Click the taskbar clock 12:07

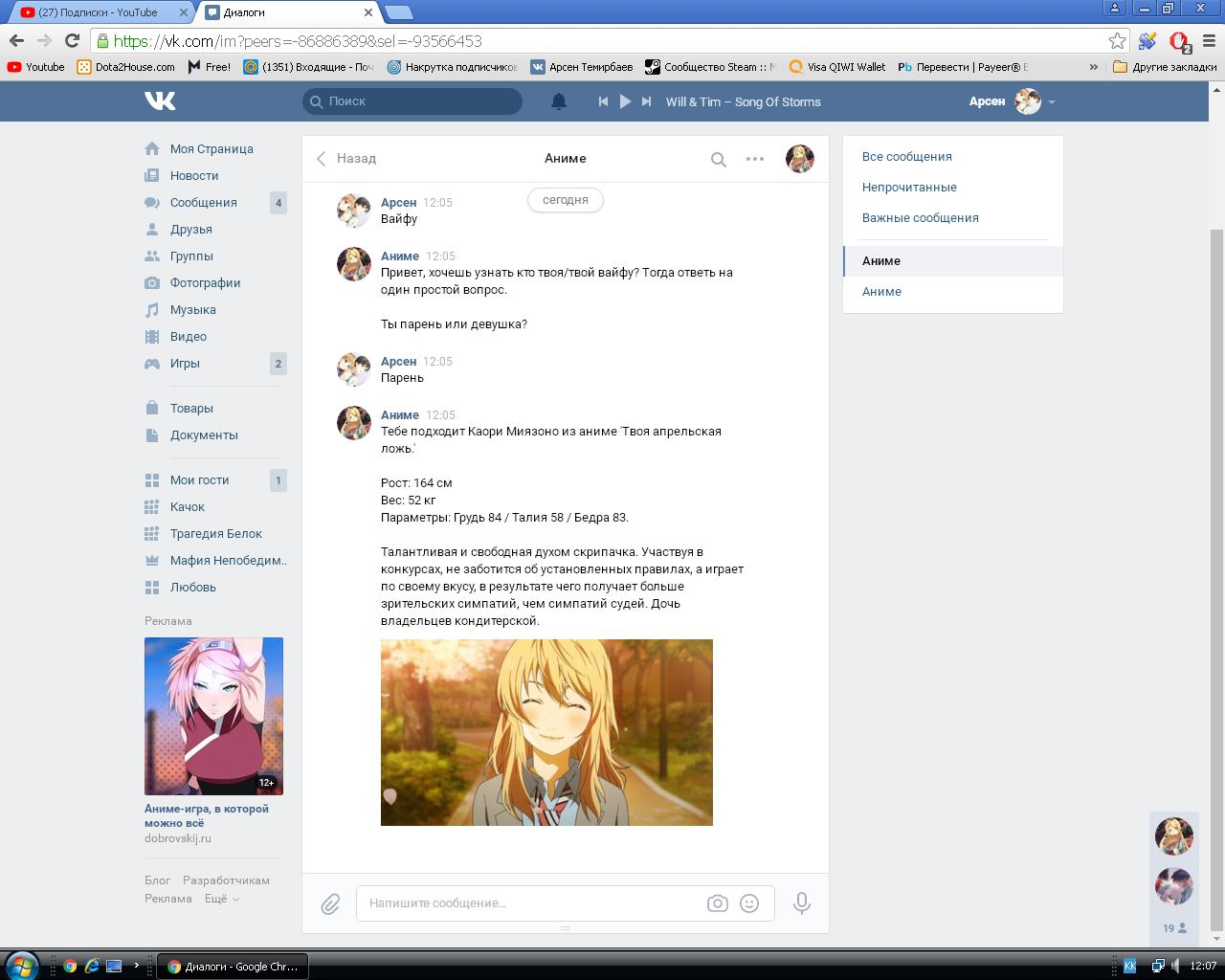1203,966
